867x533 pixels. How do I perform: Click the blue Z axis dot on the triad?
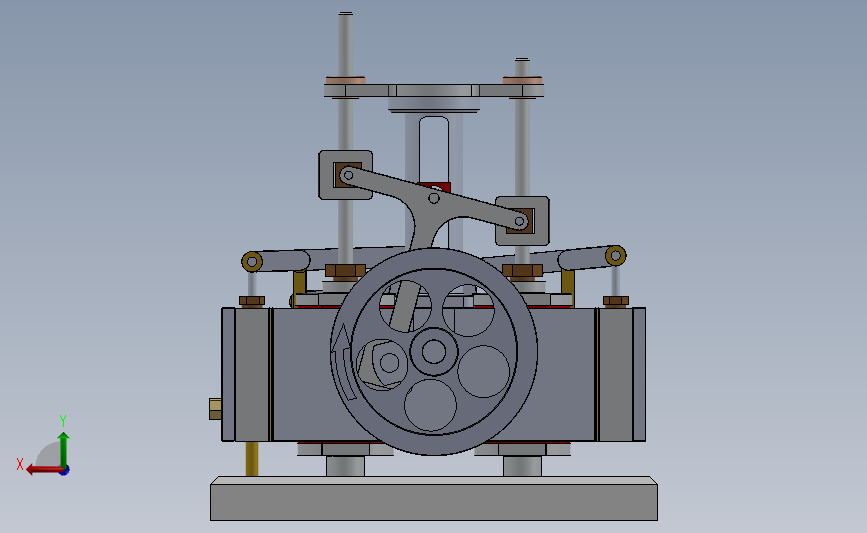point(65,471)
